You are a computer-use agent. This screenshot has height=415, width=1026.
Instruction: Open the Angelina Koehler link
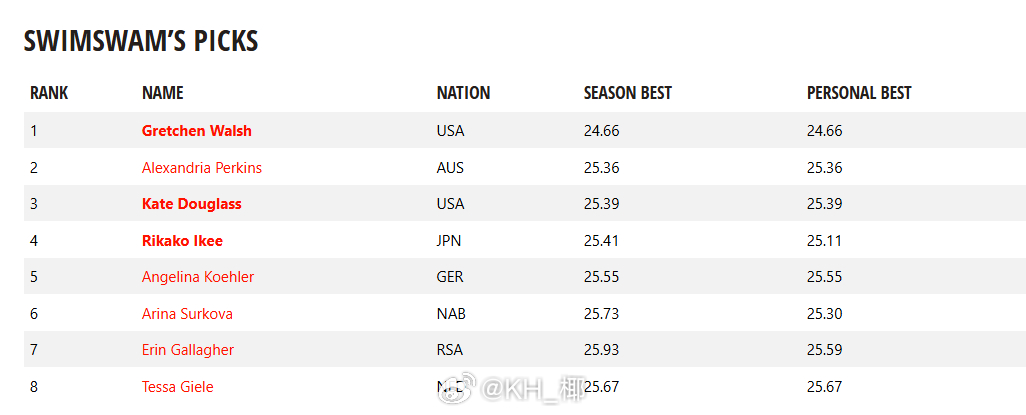(x=198, y=278)
